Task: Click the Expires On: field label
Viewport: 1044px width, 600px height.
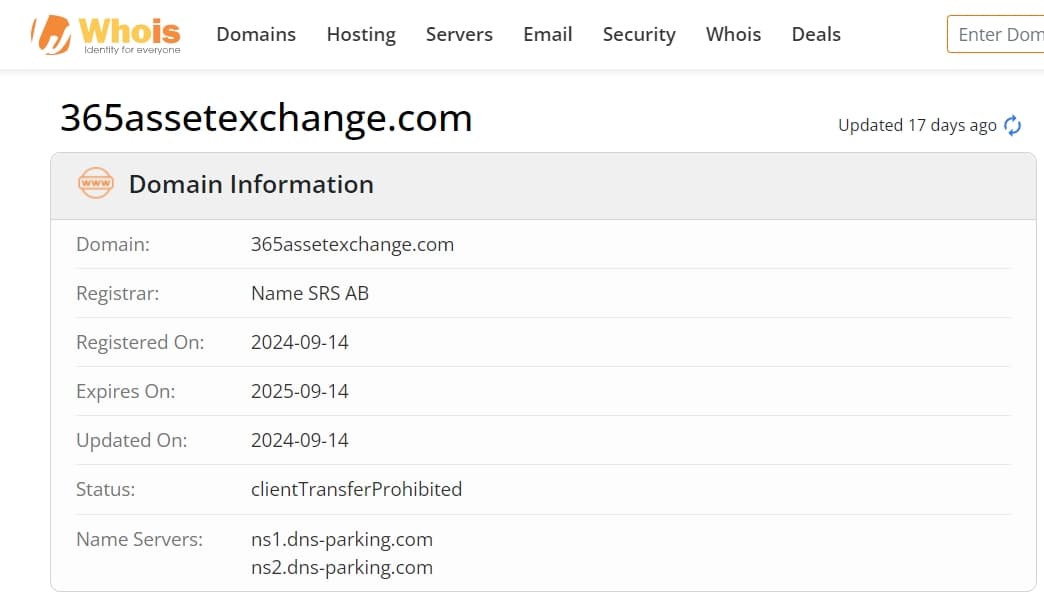Action: (125, 392)
